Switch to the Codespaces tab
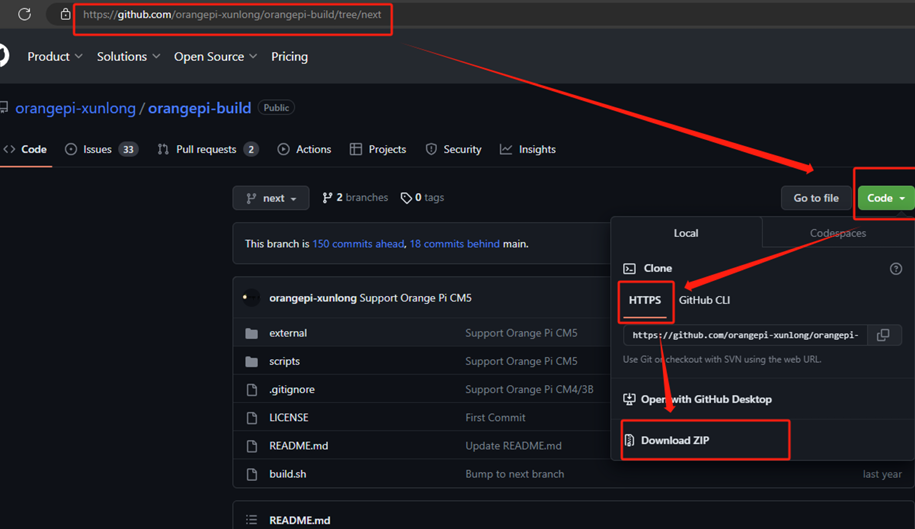Viewport: 915px width, 529px height. point(838,233)
